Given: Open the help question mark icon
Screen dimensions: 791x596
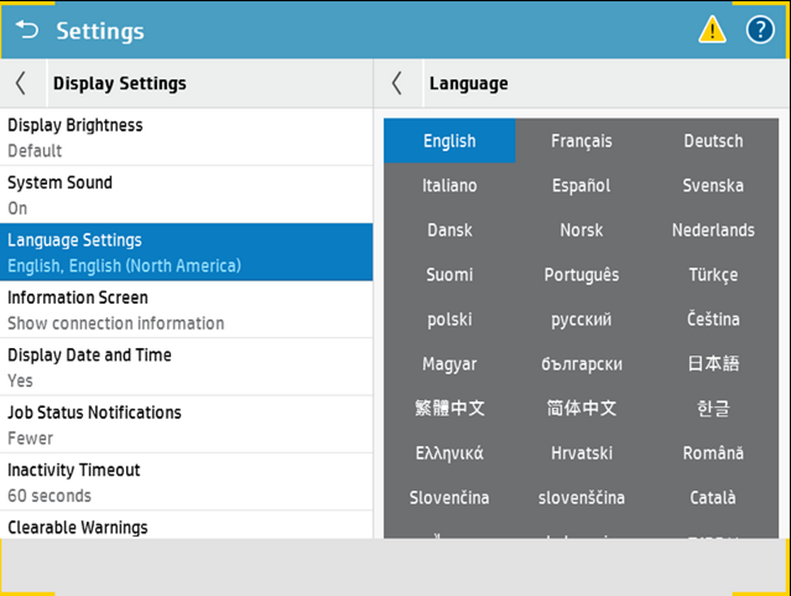Looking at the screenshot, I should [760, 31].
